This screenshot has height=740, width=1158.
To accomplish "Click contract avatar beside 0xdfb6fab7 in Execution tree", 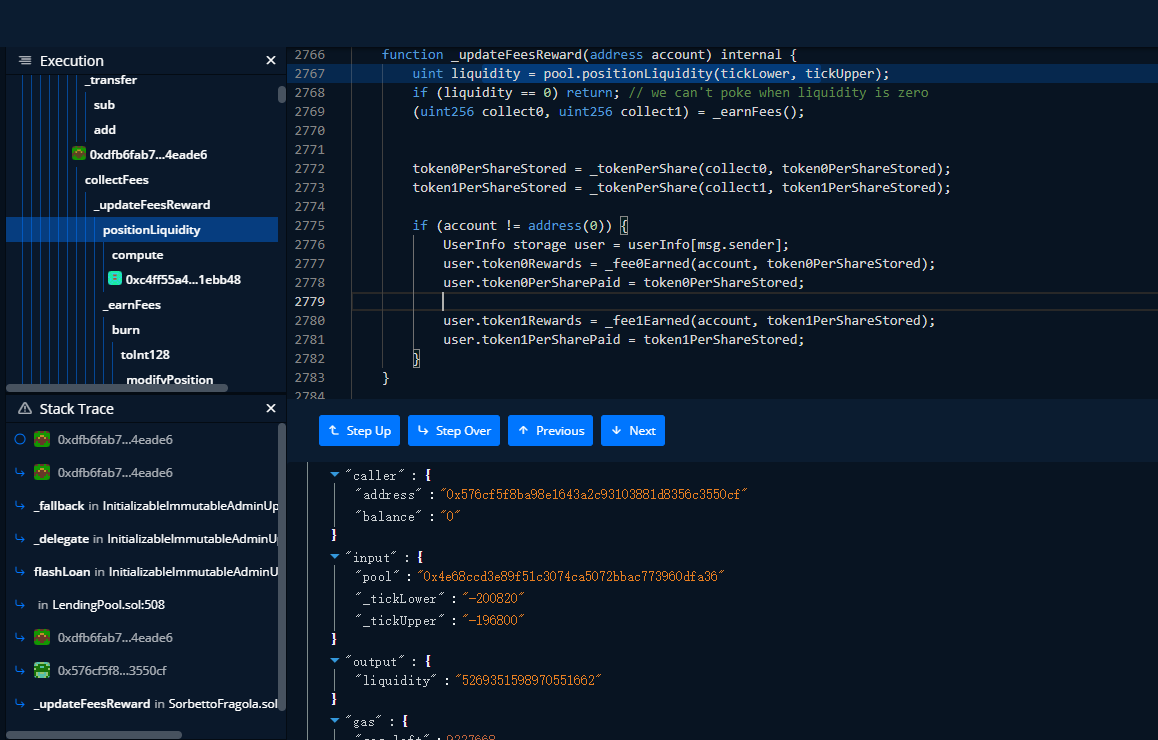I will tap(79, 154).
